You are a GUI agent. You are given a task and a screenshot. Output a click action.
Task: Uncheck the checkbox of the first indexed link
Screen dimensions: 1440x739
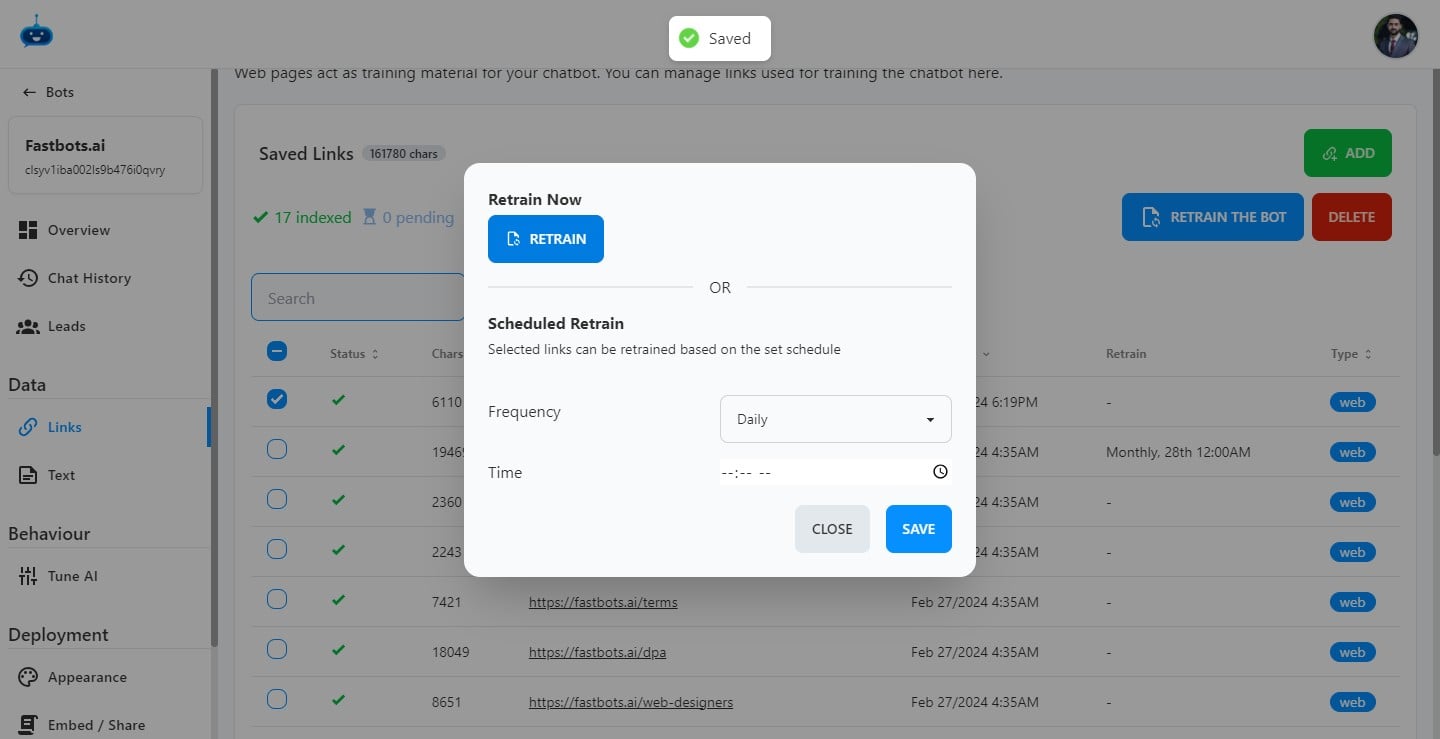(x=276, y=399)
